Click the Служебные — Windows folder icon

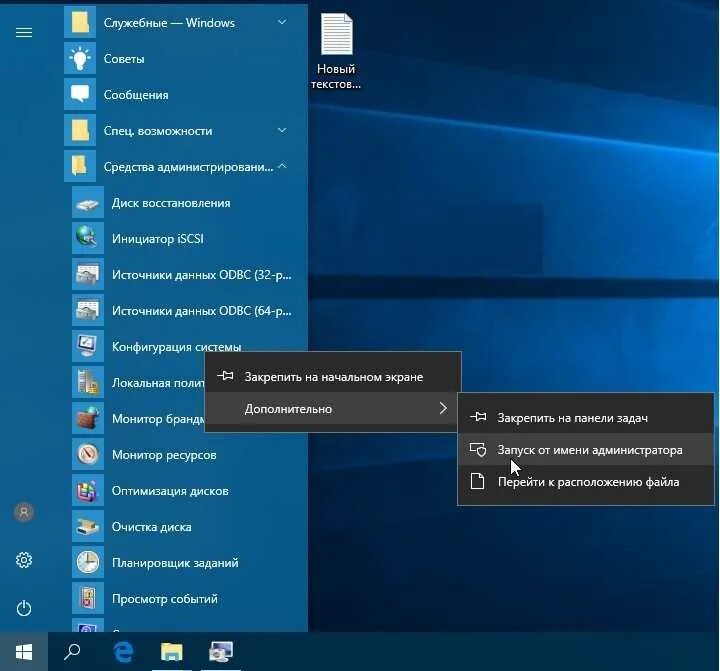(x=80, y=22)
